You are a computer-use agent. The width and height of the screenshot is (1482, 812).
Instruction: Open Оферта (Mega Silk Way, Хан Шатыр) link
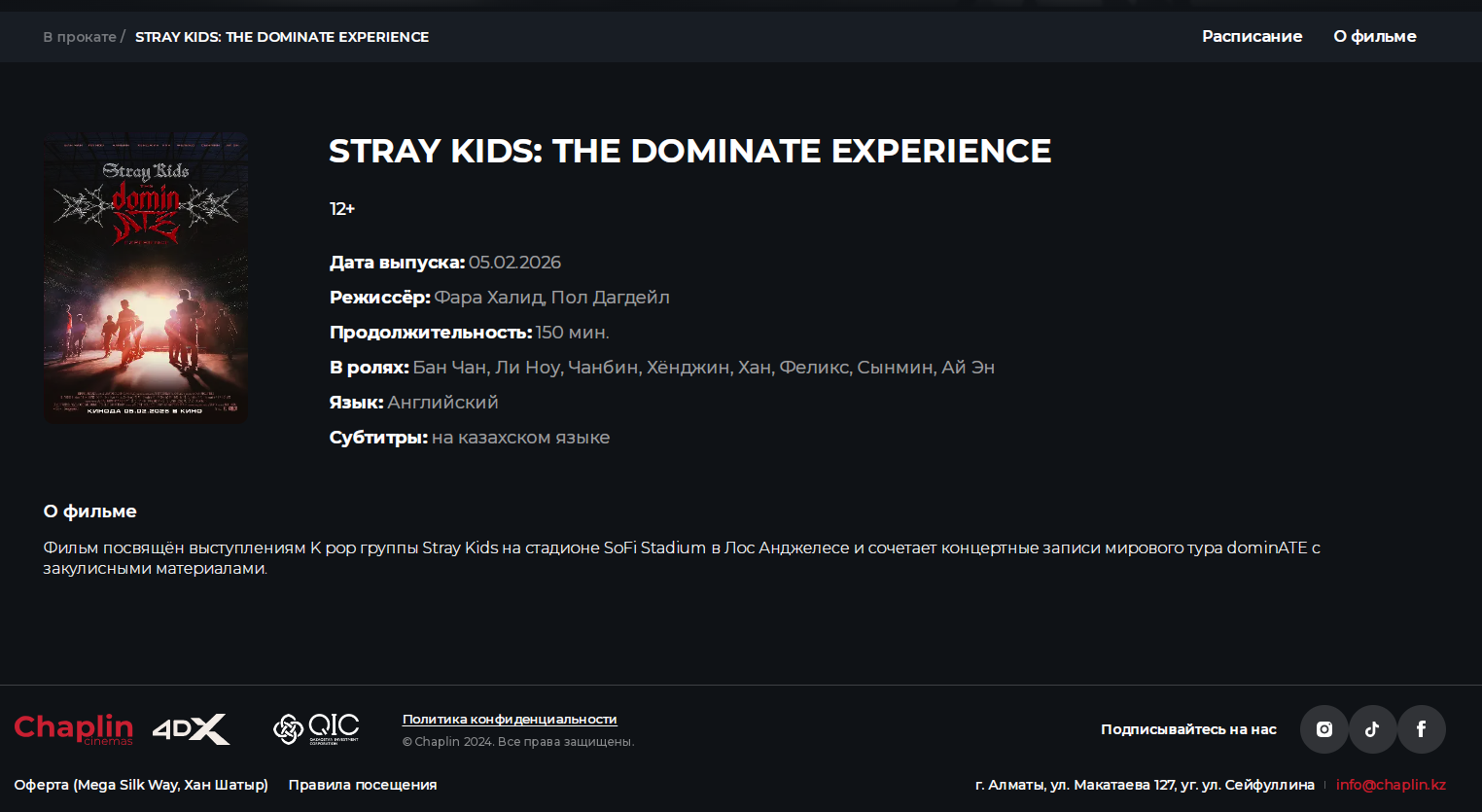141,785
